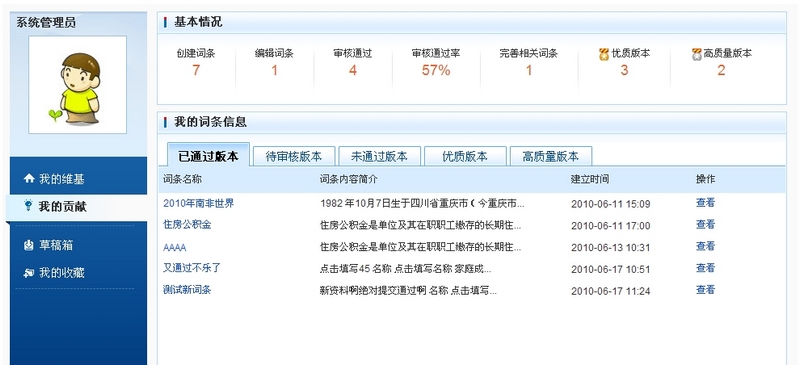Viewport: 800px width, 365px height.
Task: Switch to the 优质版本 tab
Action: pos(465,156)
